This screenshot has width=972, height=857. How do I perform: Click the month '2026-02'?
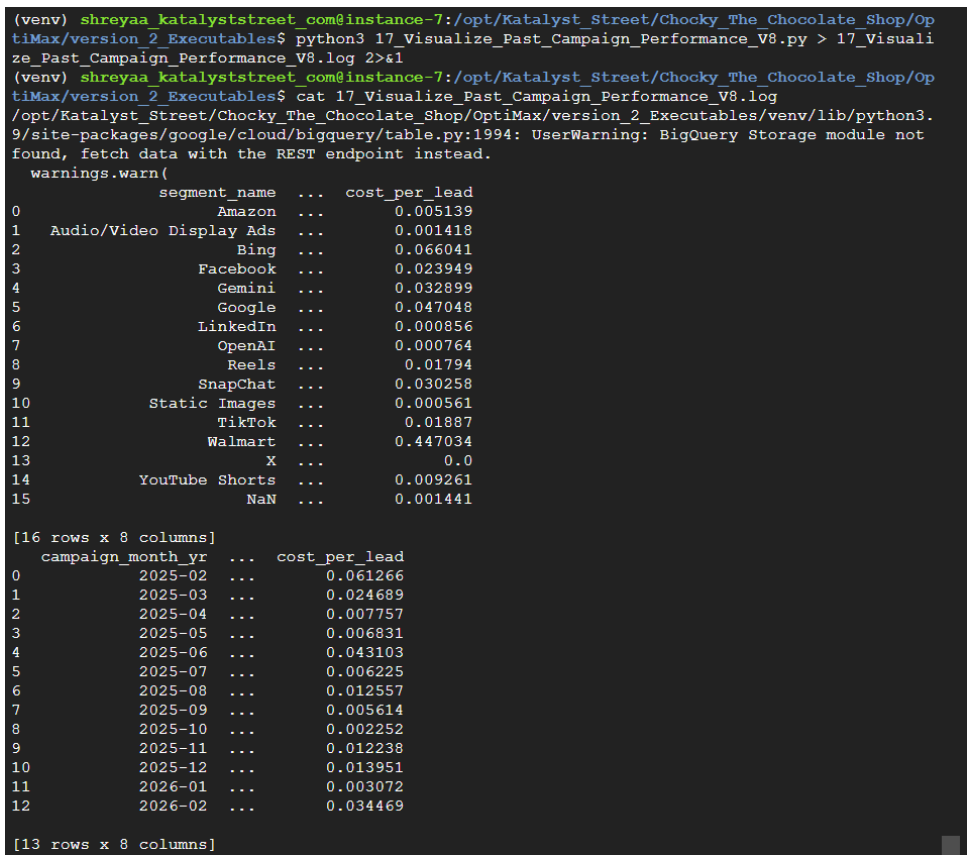click(173, 807)
